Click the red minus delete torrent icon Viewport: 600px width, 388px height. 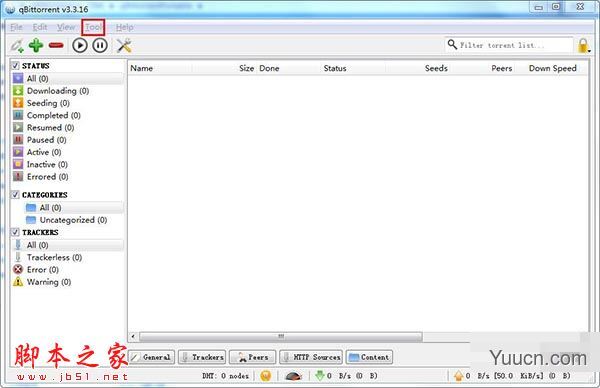56,46
